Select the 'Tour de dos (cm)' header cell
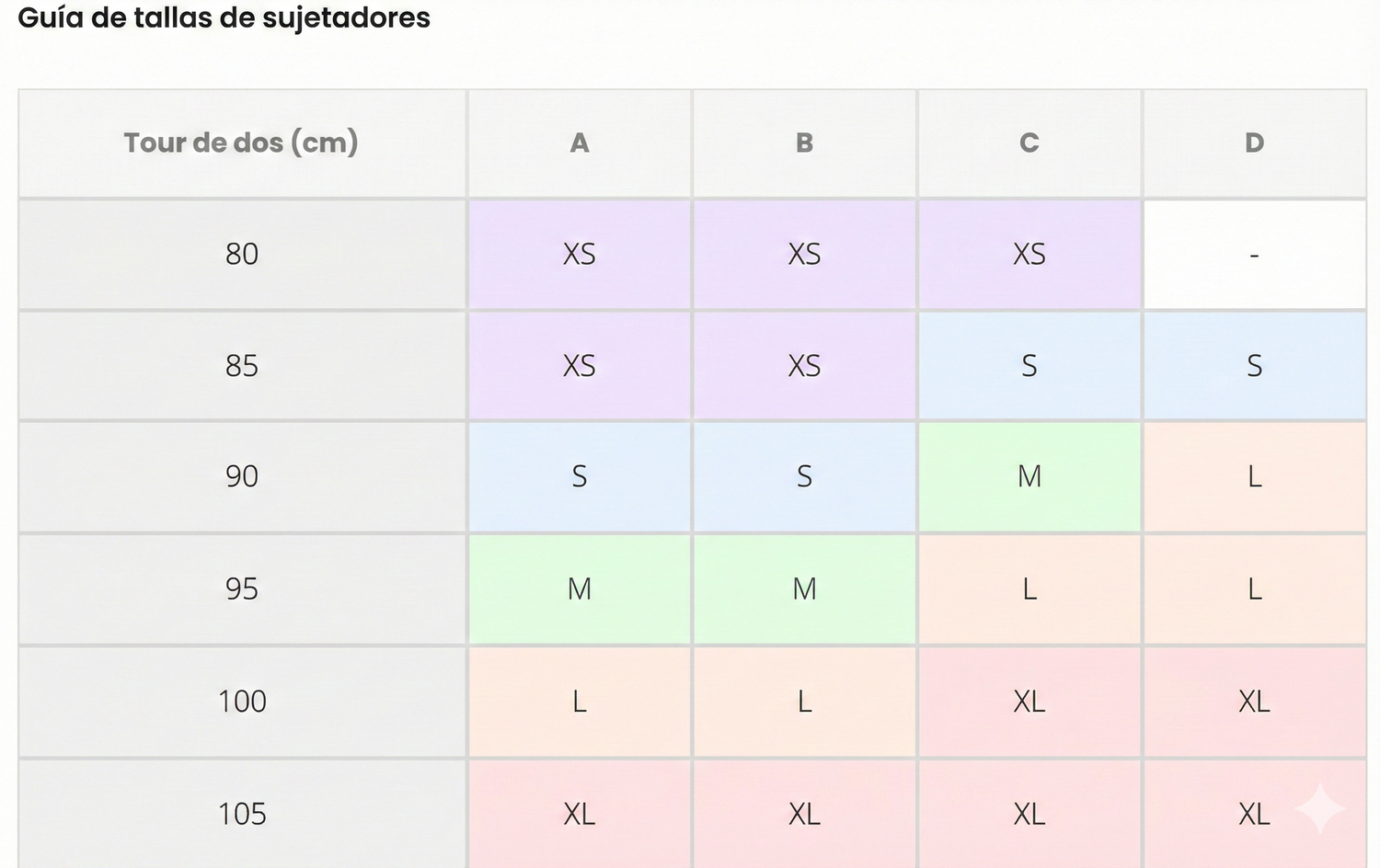This screenshot has height=868, width=1380. tap(241, 143)
